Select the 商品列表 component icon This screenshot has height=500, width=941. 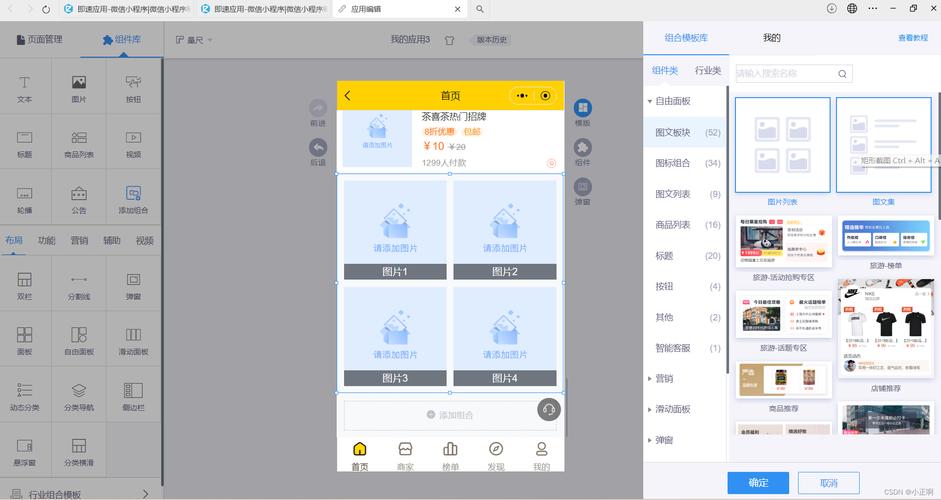(79, 138)
